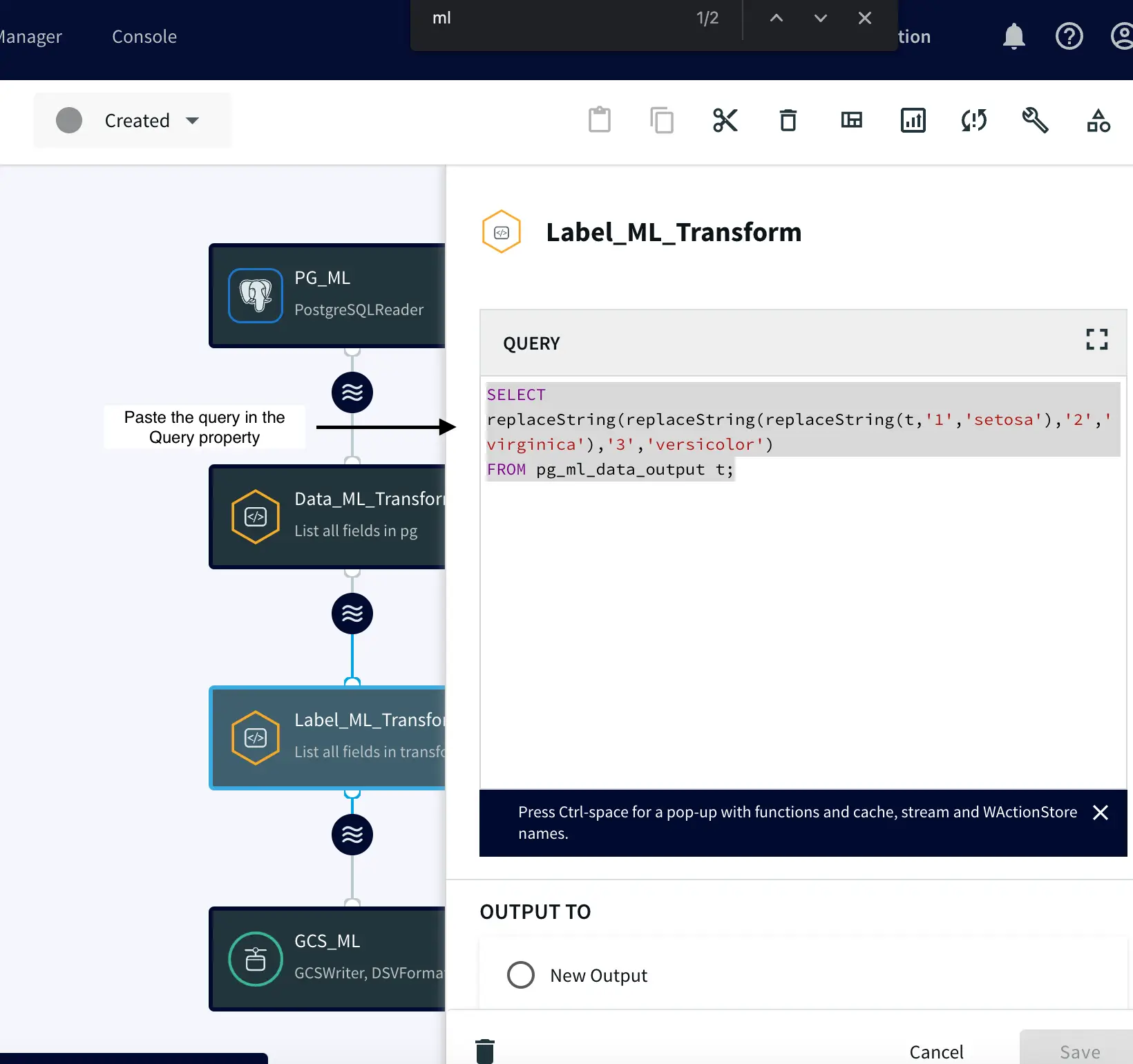Image resolution: width=1133 pixels, height=1064 pixels.
Task: Open the bar chart metrics icon
Action: 913,120
